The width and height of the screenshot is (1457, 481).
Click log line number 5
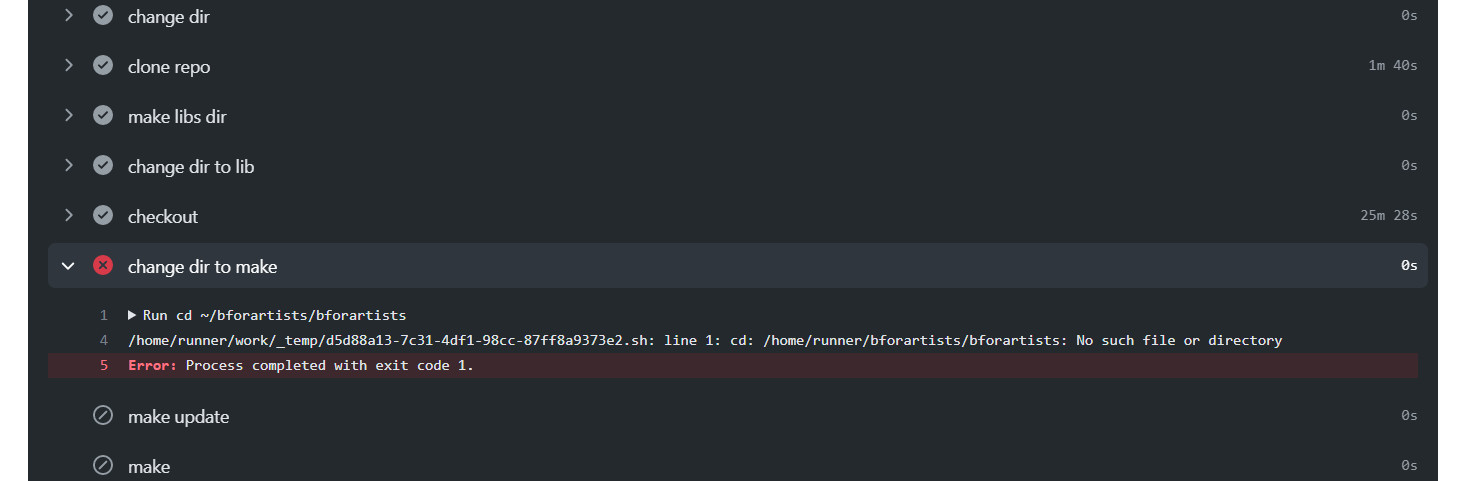pos(103,366)
